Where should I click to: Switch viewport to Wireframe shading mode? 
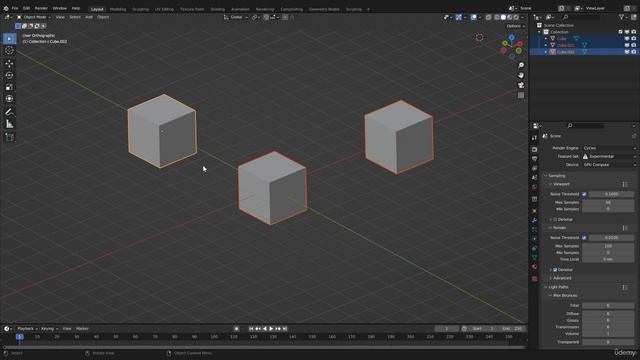pos(497,17)
